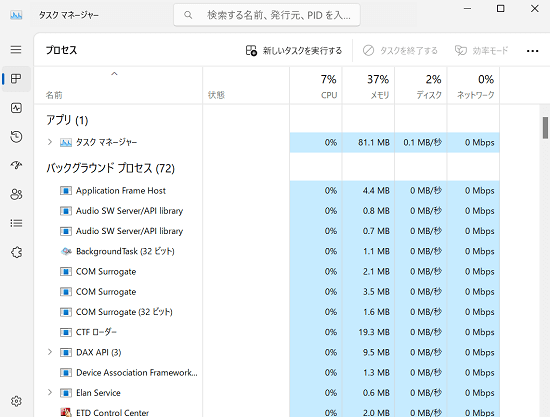This screenshot has width=550, height=417.
Task: Click the 効率モード efficiency mode button
Action: pos(481,51)
